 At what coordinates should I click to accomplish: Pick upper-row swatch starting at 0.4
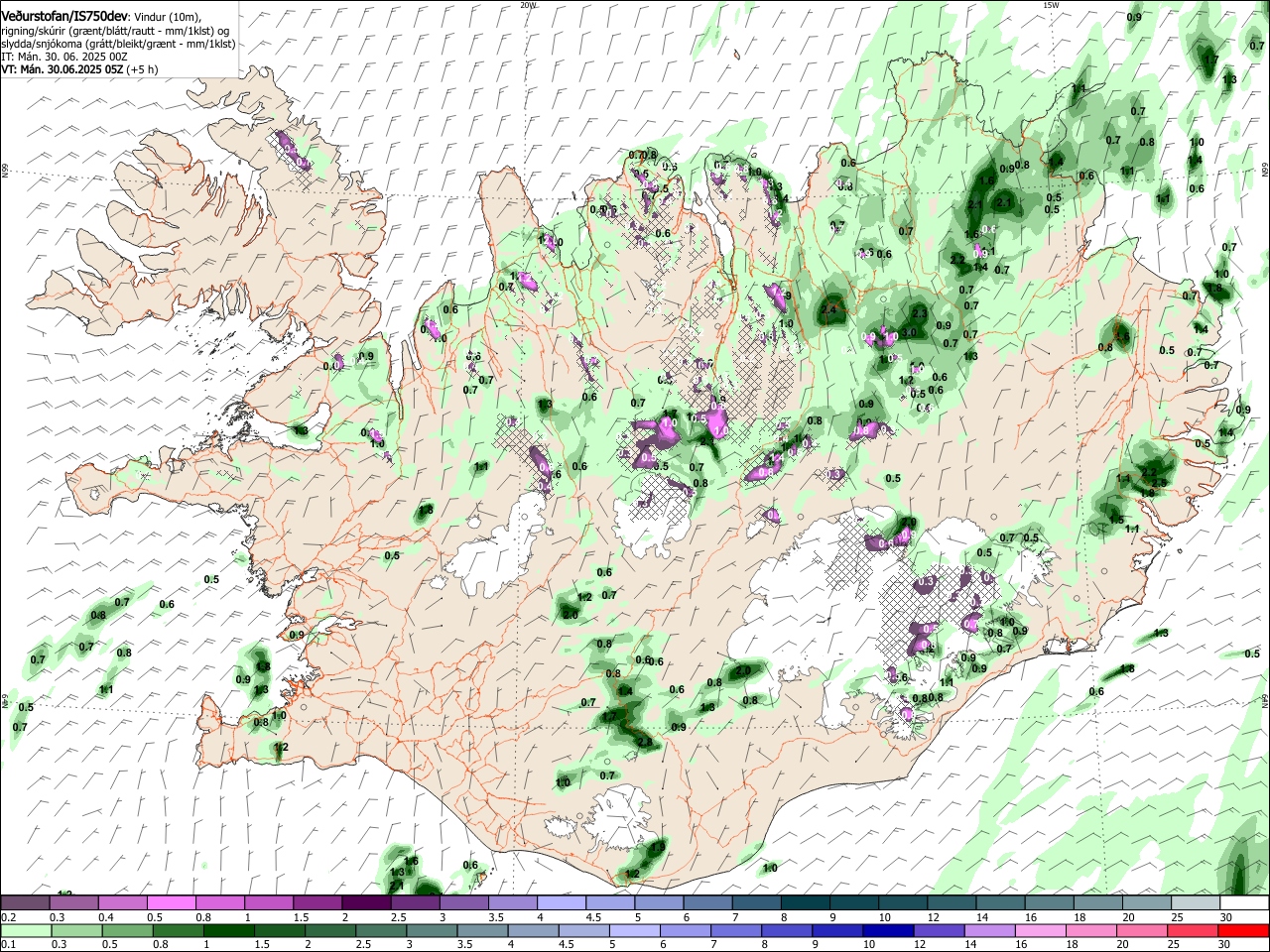(122, 903)
